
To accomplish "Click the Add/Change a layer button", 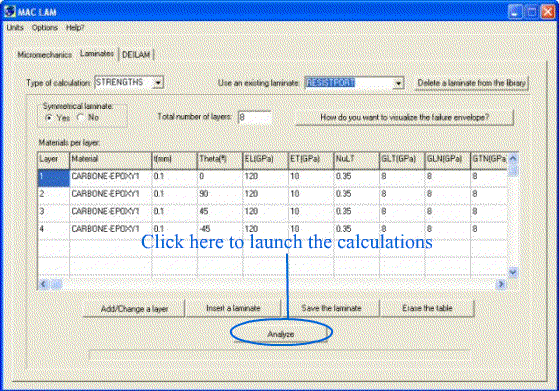I will pyautogui.click(x=134, y=309).
